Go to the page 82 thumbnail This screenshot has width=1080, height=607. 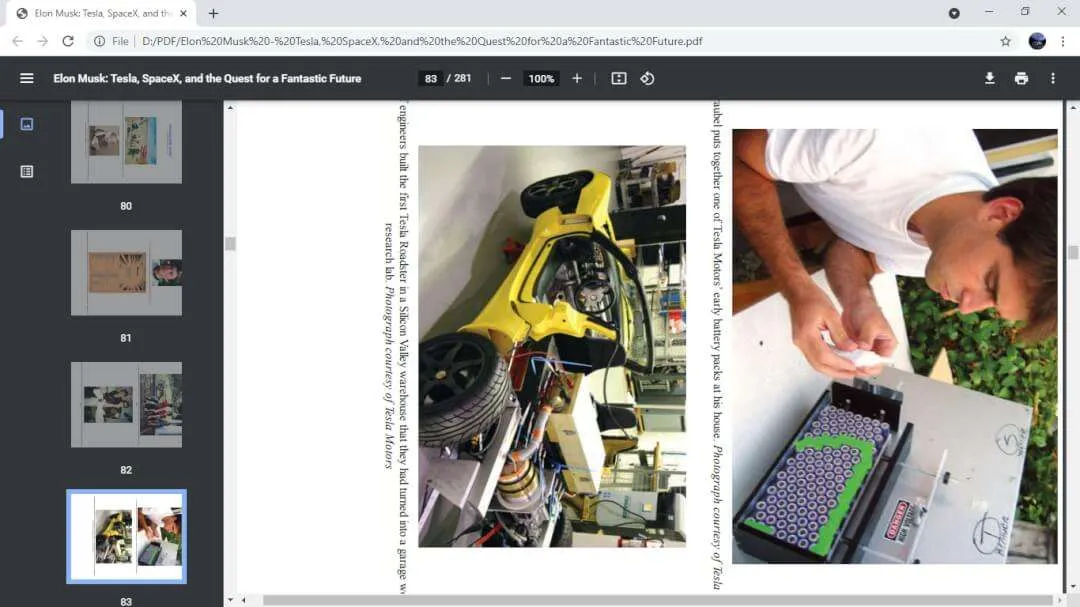(126, 404)
